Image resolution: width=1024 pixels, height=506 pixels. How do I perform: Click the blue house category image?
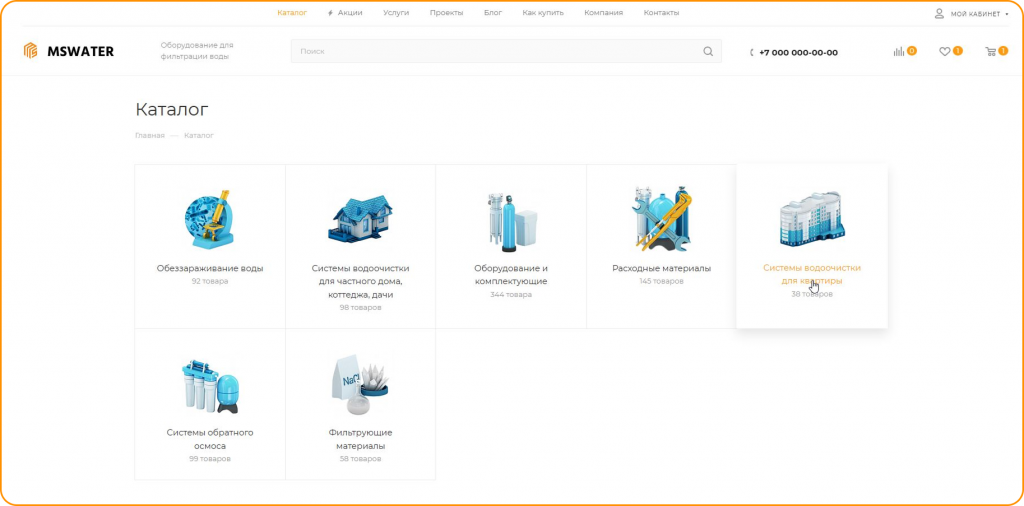[x=360, y=216]
